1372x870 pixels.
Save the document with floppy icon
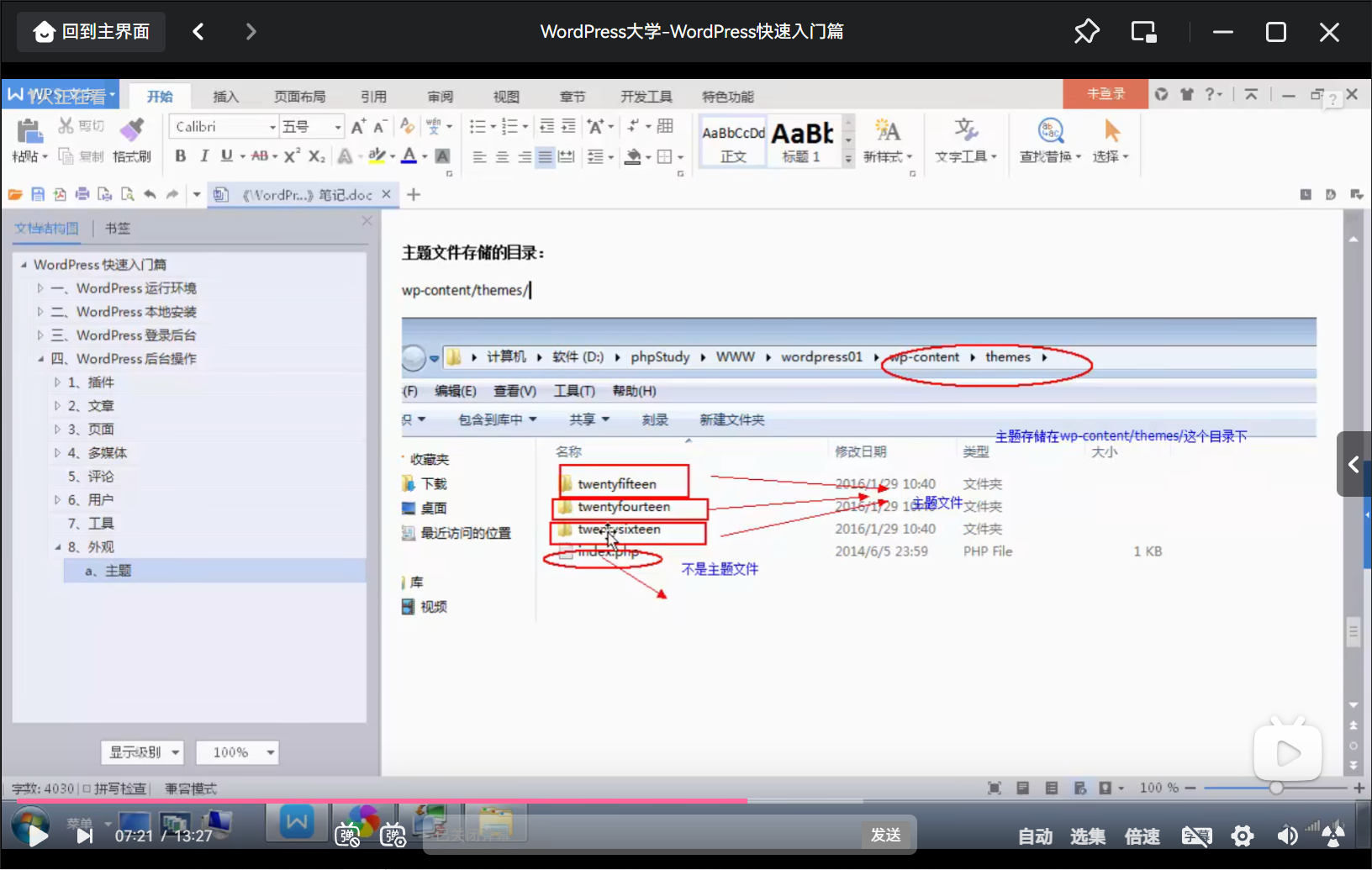pos(38,194)
